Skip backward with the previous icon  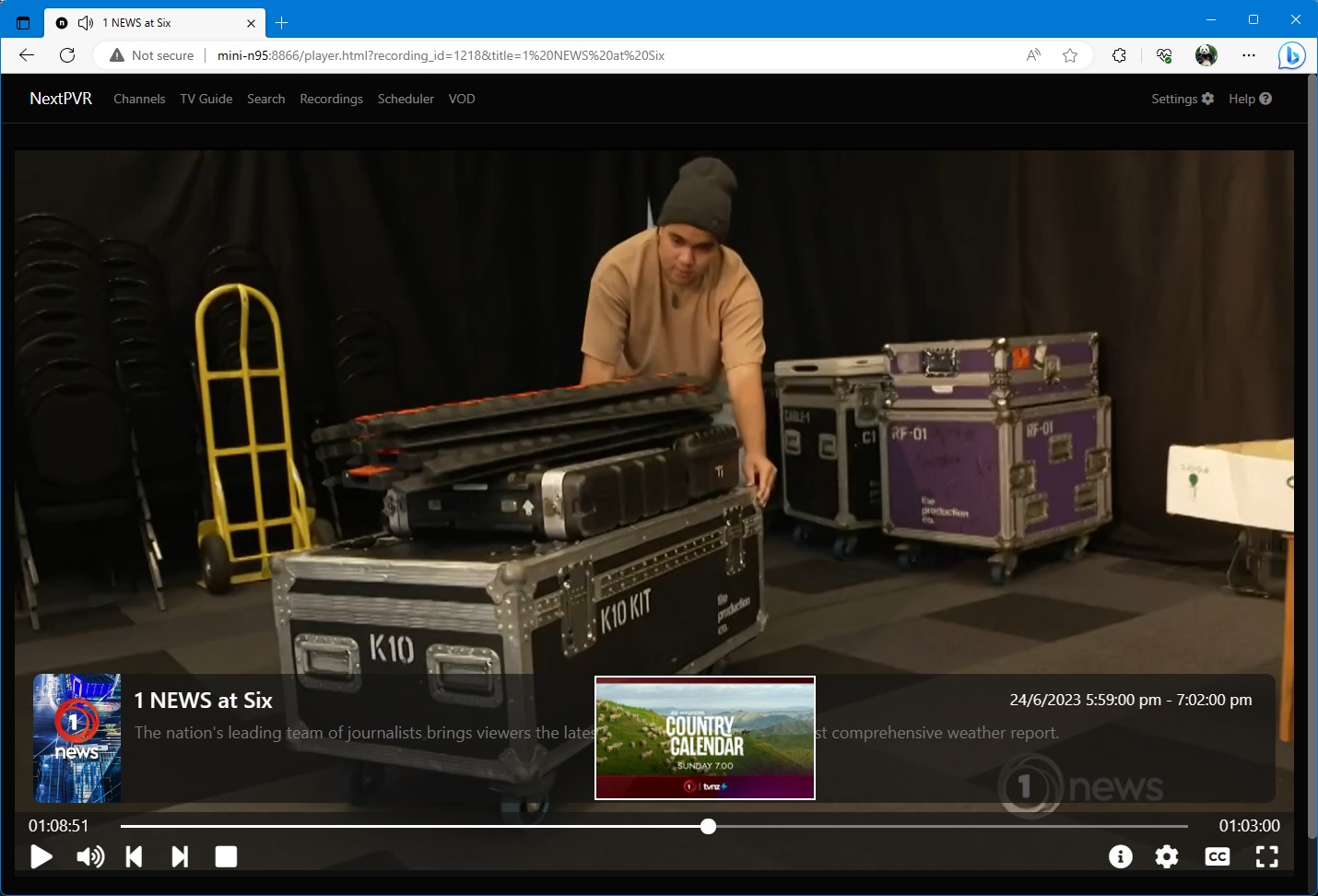135,857
